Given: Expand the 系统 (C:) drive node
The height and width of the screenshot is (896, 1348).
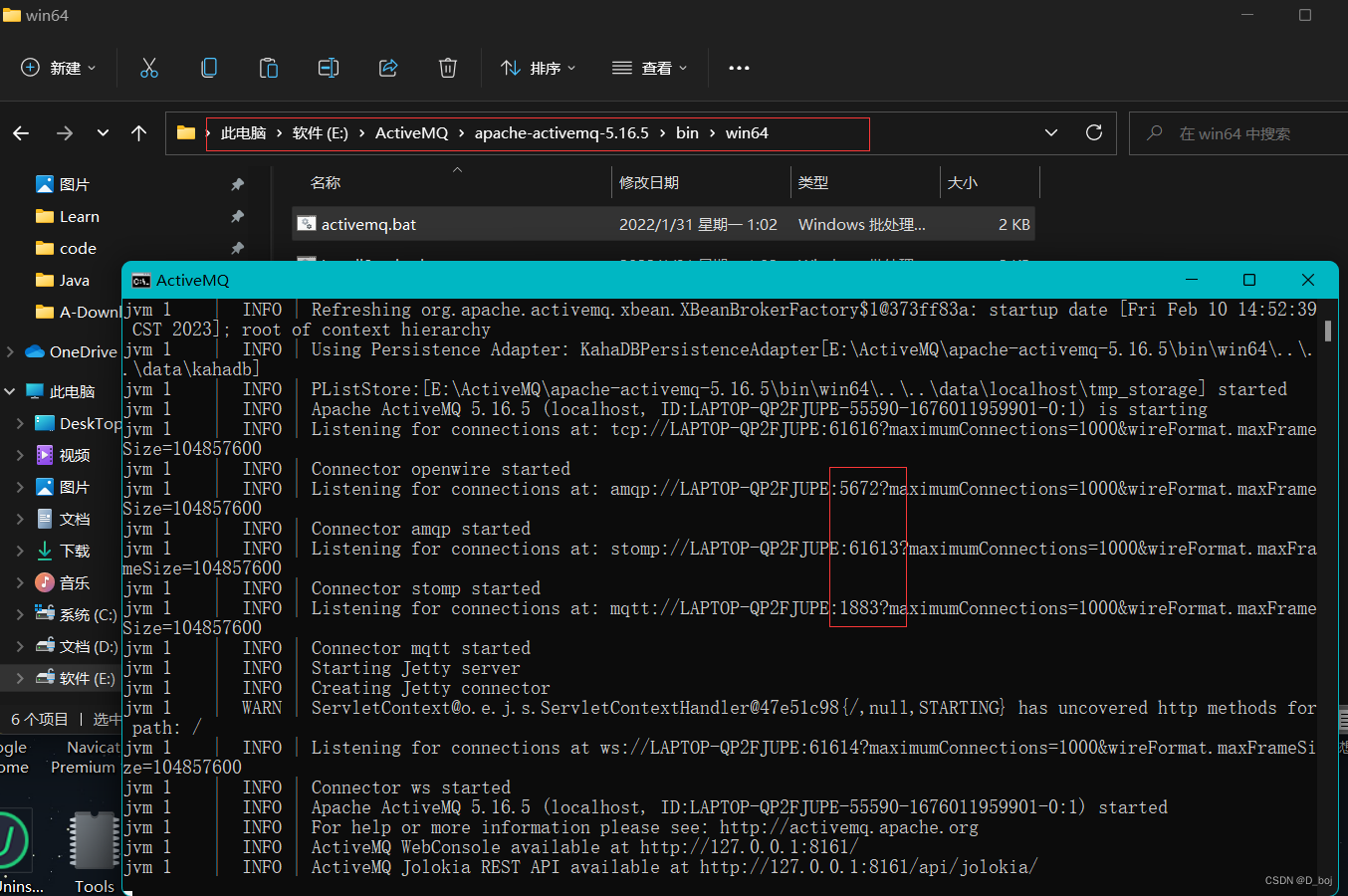Looking at the screenshot, I should pyautogui.click(x=20, y=614).
